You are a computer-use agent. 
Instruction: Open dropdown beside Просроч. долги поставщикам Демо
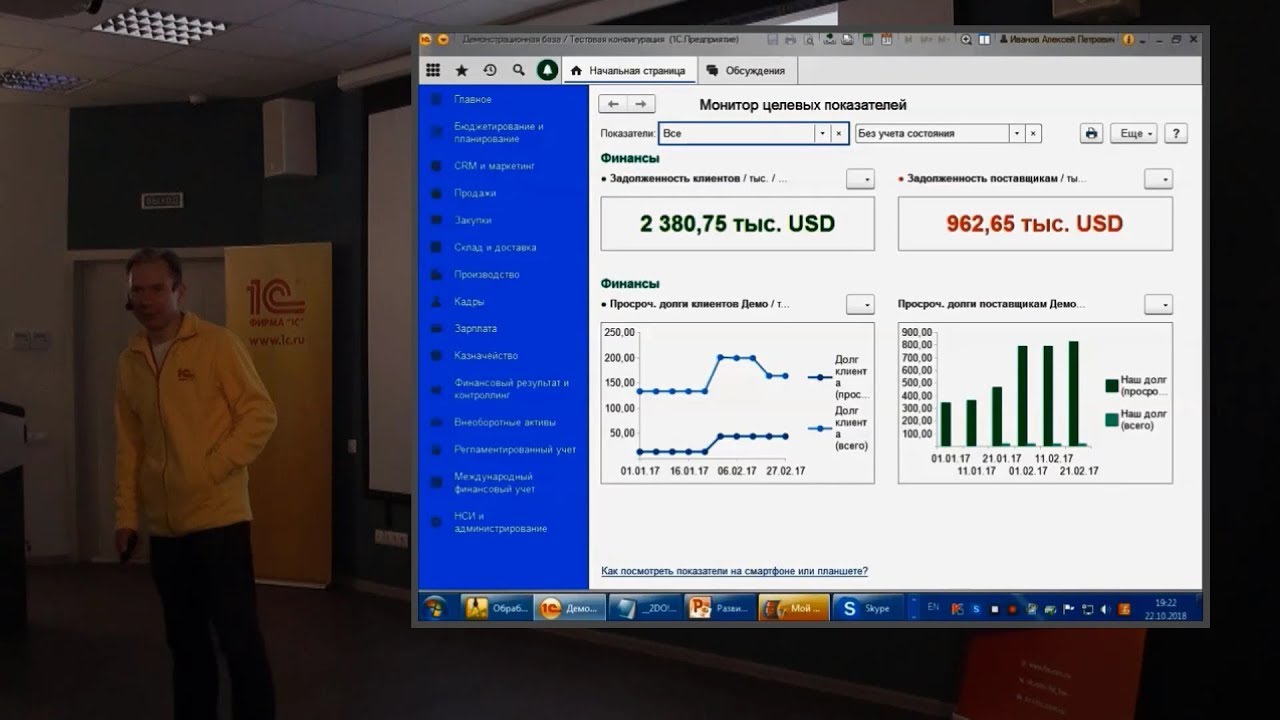click(1159, 304)
